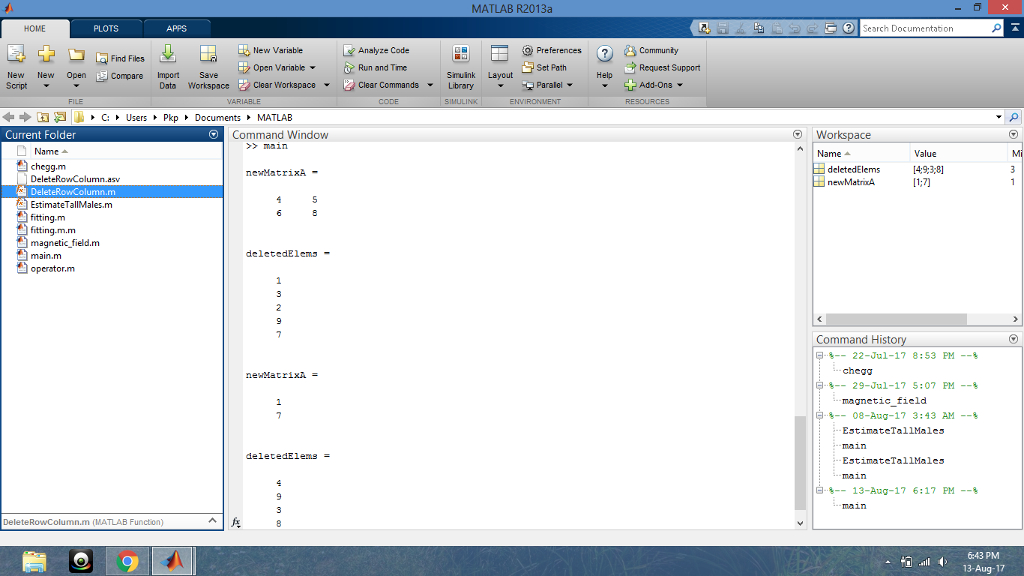Viewport: 1024px width, 576px height.
Task: Click the fx function browser icon
Action: 236,522
